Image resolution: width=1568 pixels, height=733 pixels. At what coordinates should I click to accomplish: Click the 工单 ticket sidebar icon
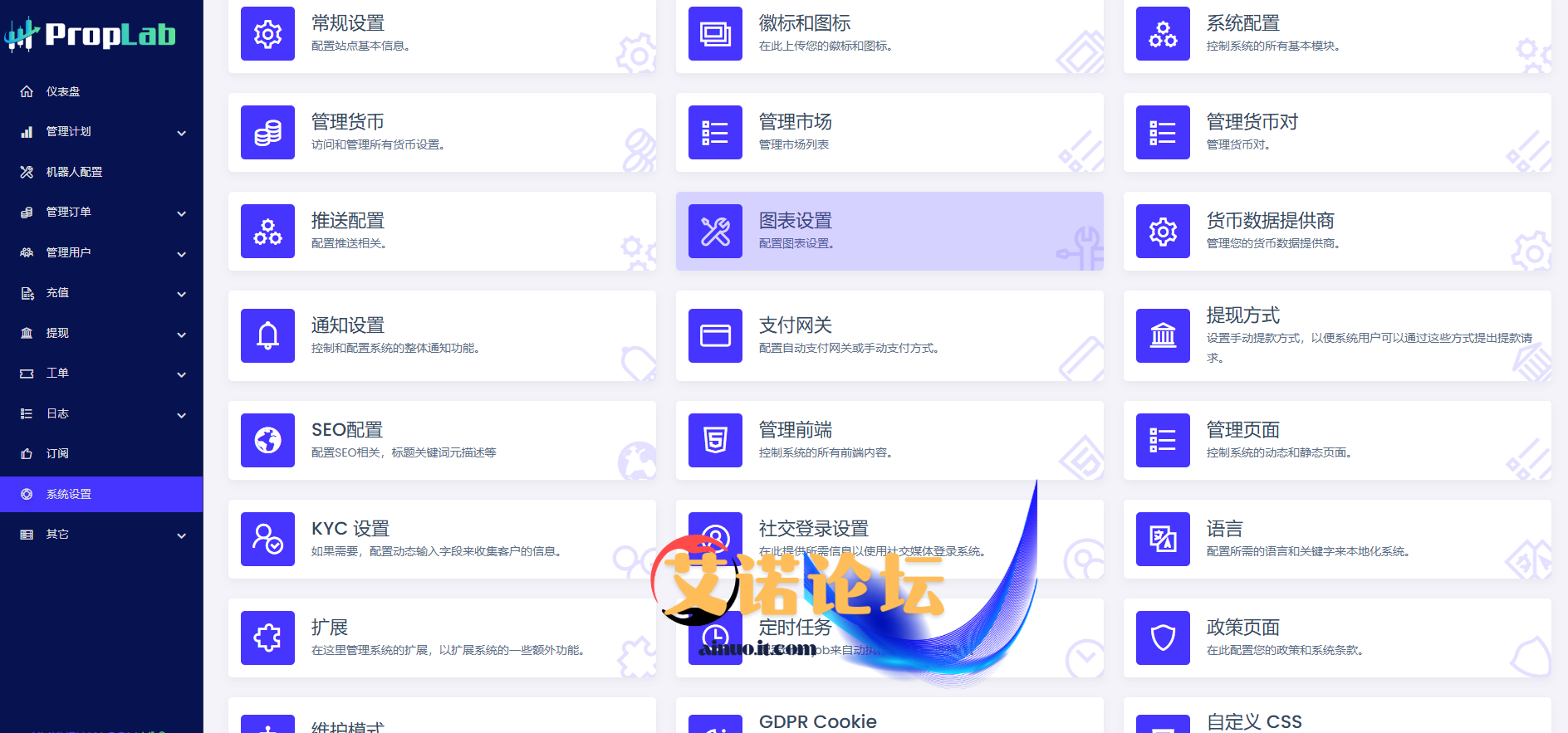(x=27, y=374)
